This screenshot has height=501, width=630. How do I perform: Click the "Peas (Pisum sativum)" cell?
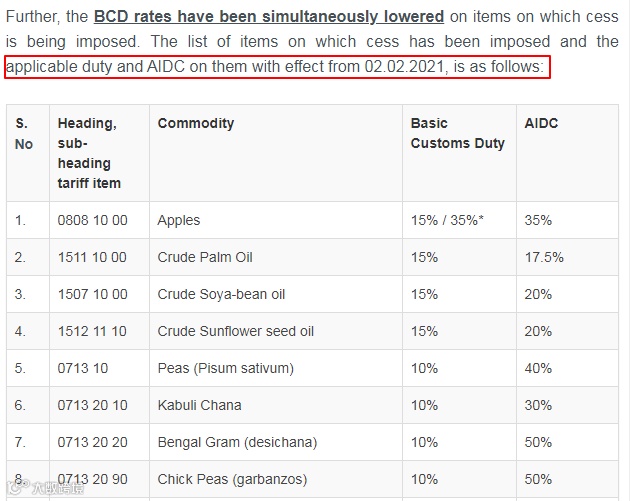pos(226,368)
